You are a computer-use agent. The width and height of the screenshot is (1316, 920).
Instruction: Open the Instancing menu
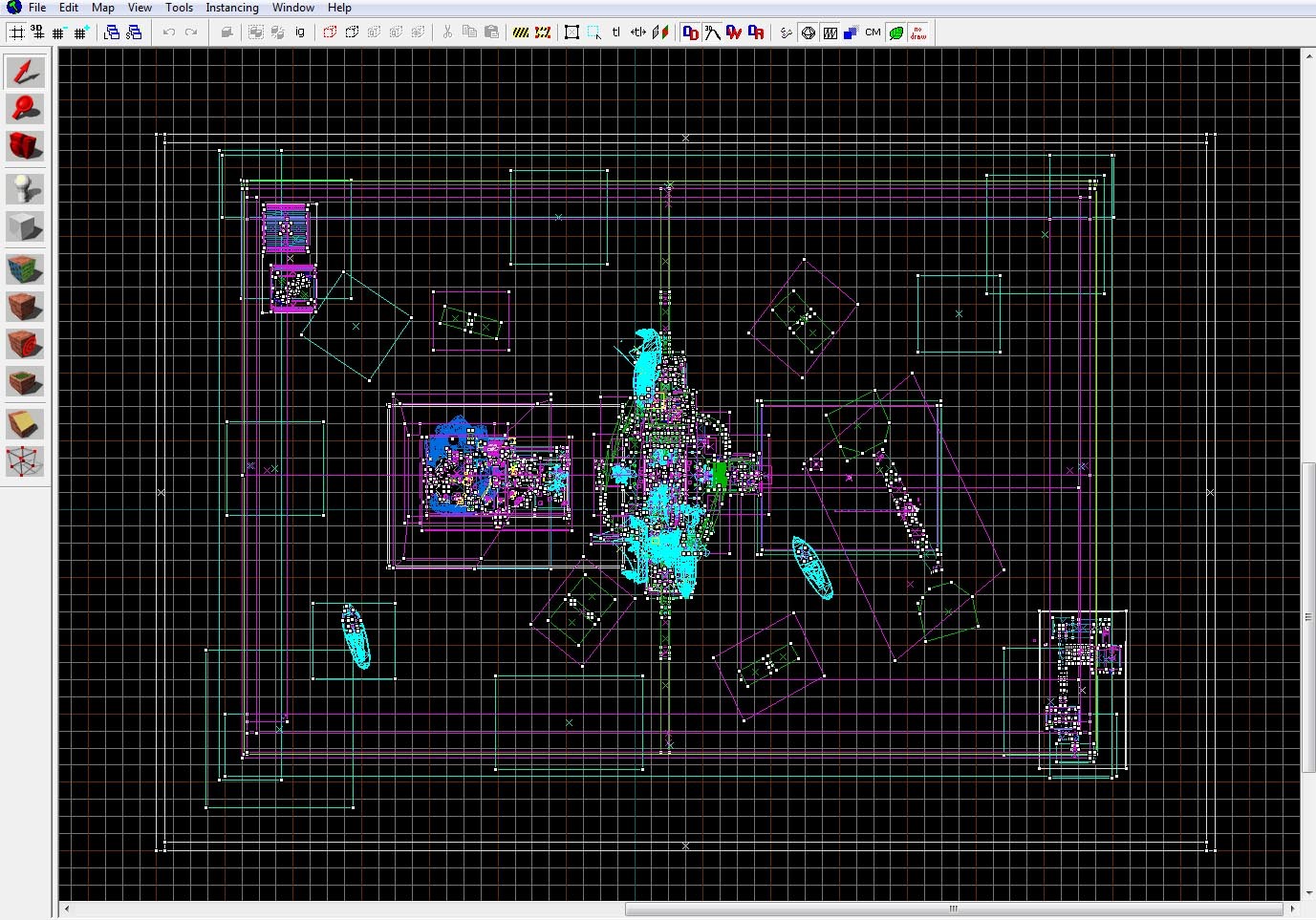click(232, 8)
